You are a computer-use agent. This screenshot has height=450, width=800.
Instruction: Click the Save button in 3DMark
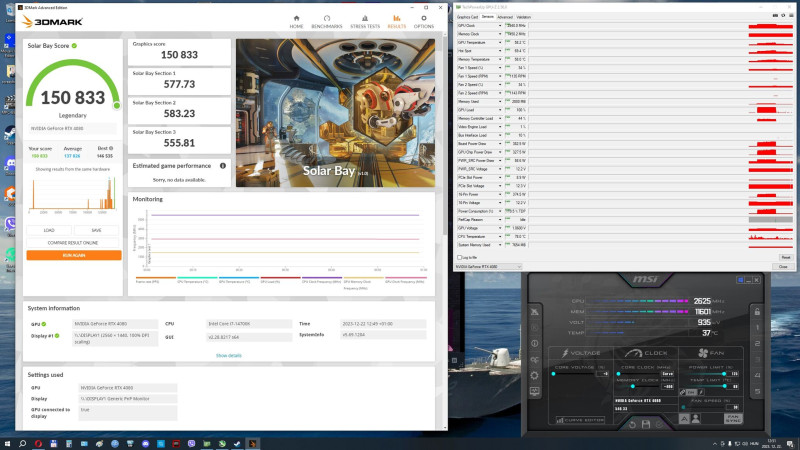[x=96, y=230]
